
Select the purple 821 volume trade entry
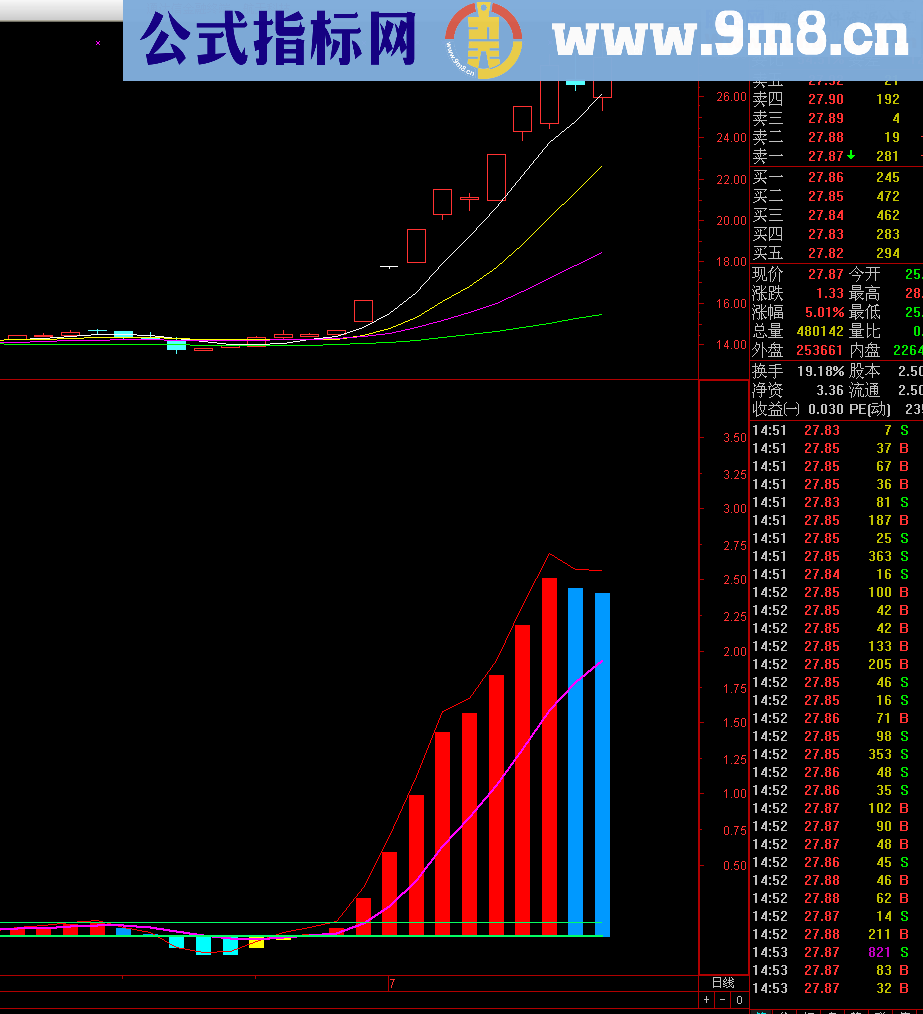pos(879,952)
